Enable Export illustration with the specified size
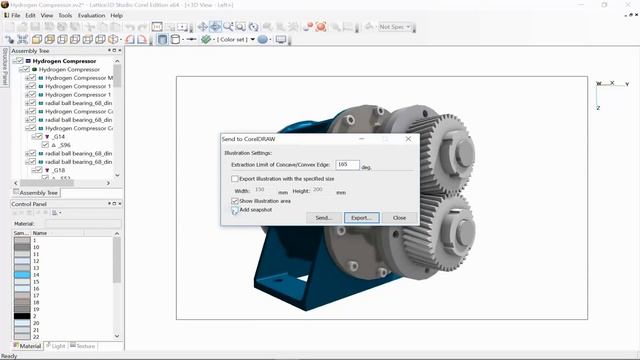Viewport: 640px width, 360px height. pyautogui.click(x=235, y=179)
